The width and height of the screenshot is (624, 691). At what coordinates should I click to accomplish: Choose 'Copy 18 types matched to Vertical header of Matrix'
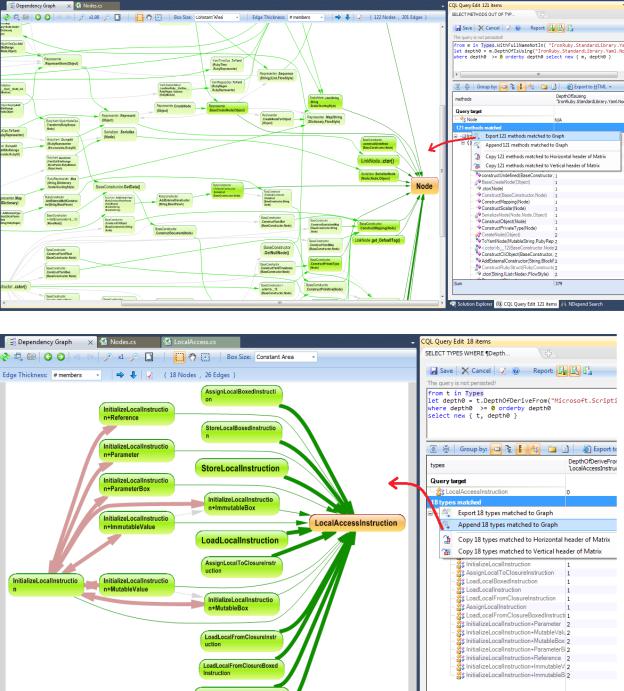coord(529,551)
